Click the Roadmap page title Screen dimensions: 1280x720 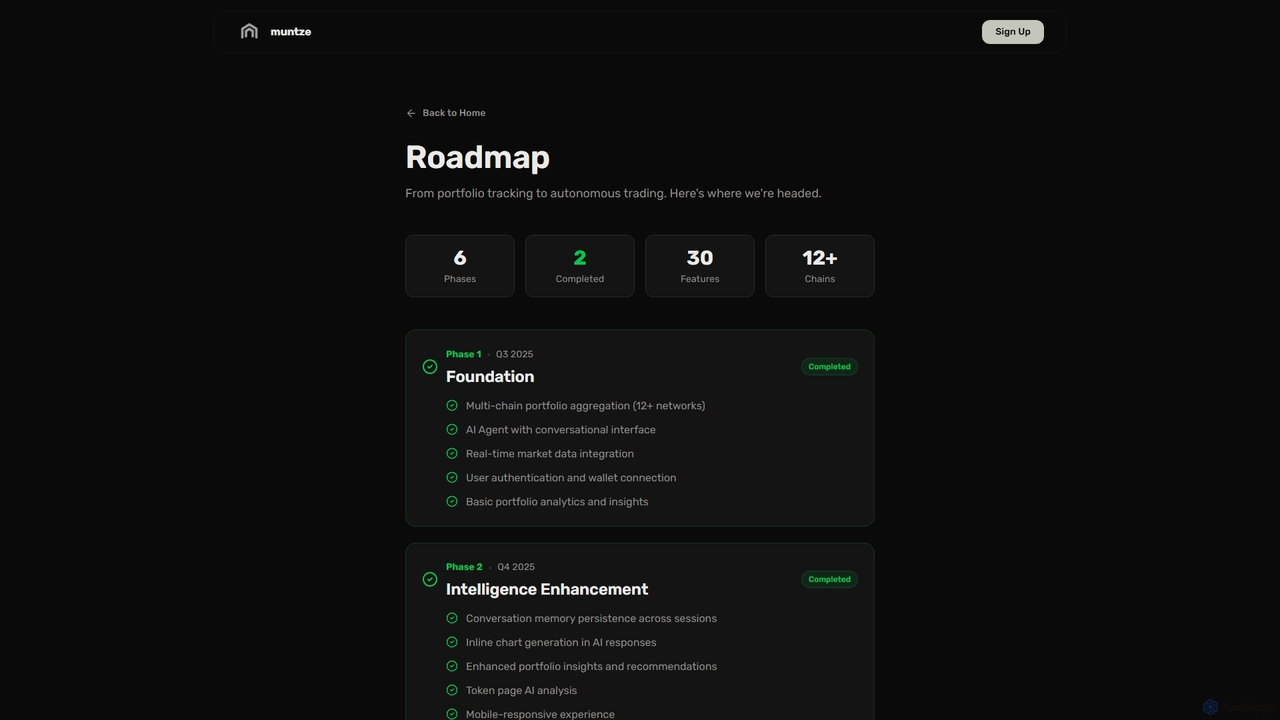pos(478,157)
